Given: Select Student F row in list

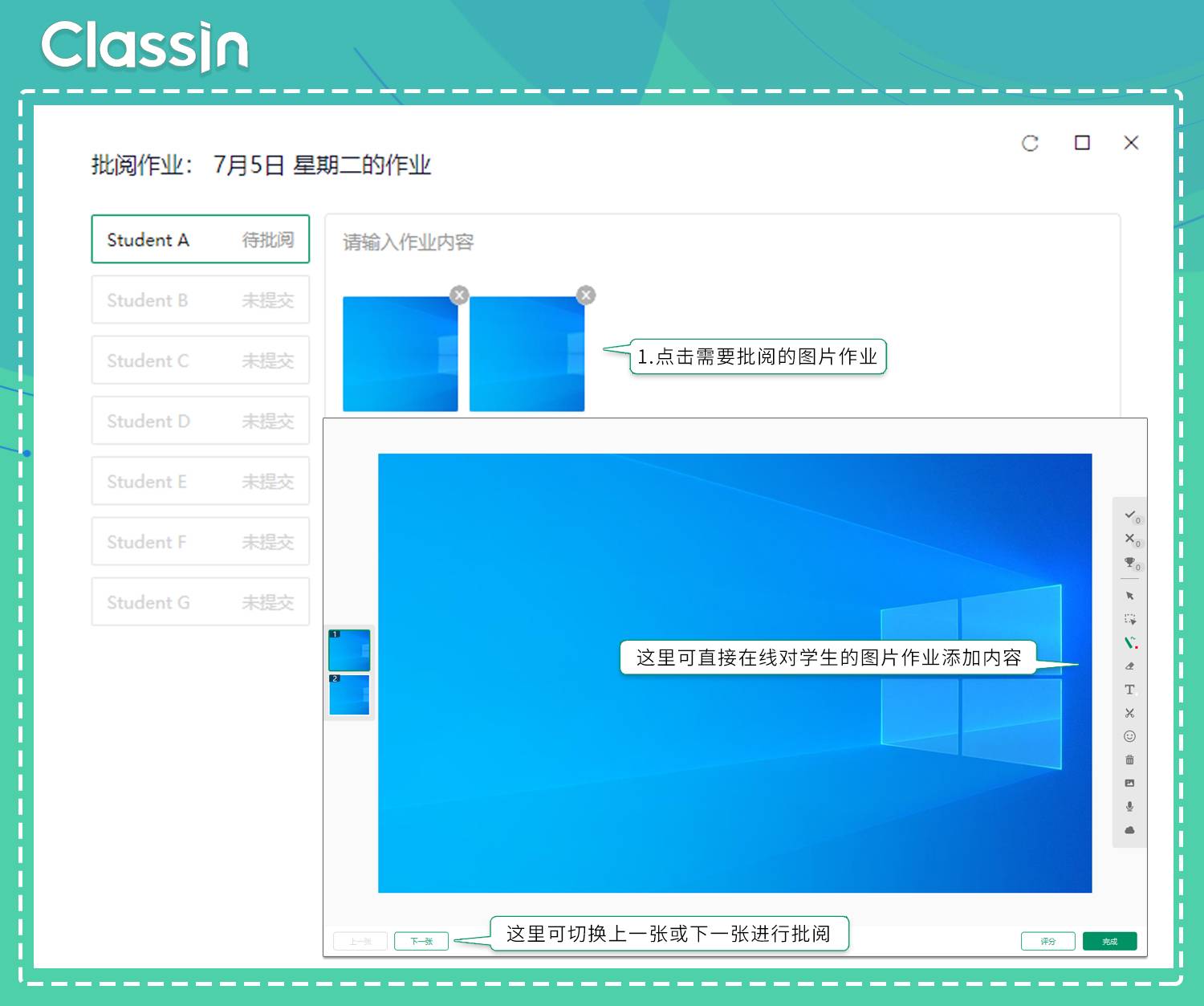Looking at the screenshot, I should coord(200,541).
